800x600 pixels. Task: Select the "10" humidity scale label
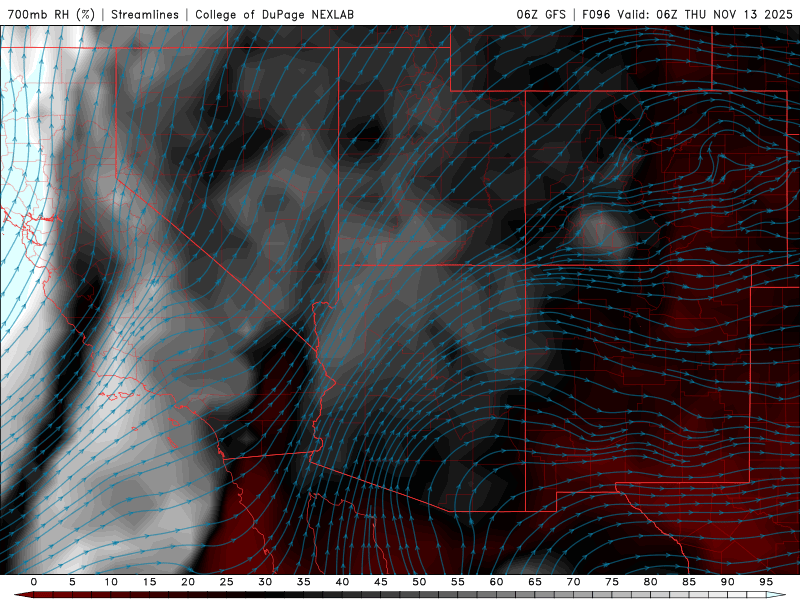point(111,582)
